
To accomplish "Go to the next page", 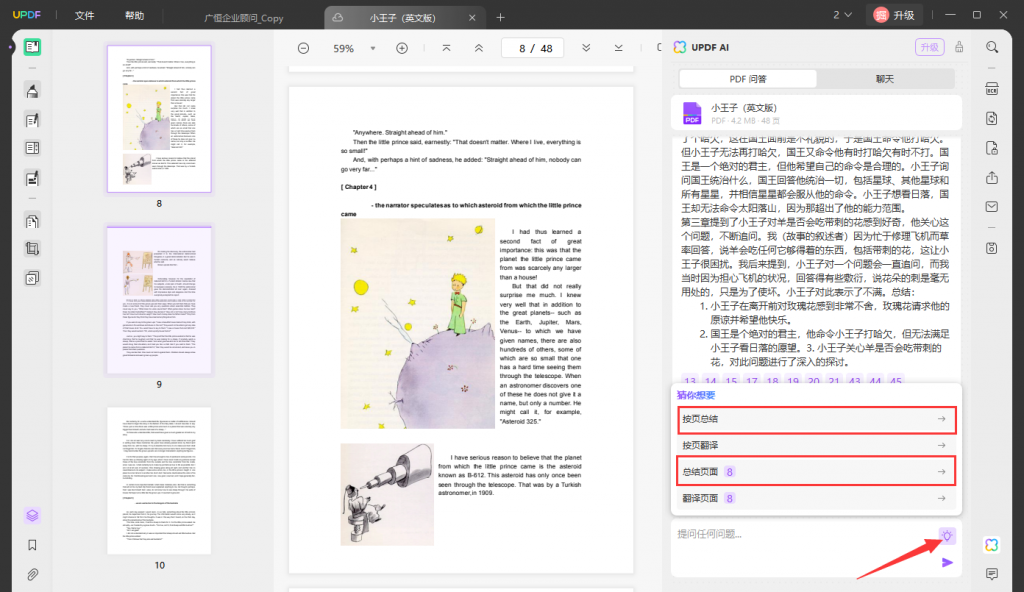I will coord(586,48).
